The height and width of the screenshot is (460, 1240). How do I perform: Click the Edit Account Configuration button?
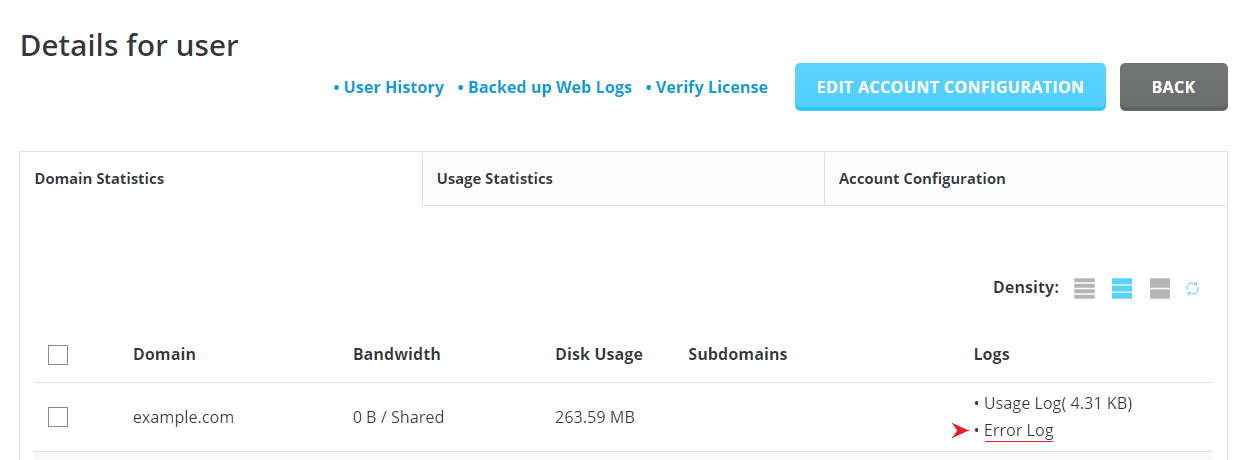tap(949, 87)
